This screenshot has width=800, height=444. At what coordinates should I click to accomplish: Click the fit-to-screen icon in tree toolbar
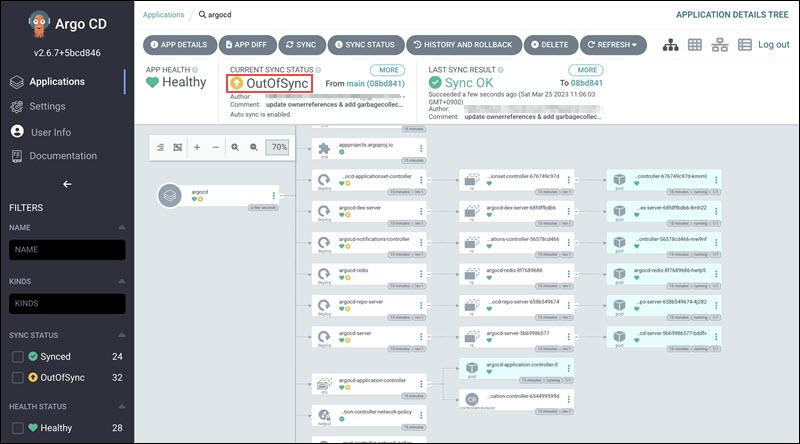178,147
